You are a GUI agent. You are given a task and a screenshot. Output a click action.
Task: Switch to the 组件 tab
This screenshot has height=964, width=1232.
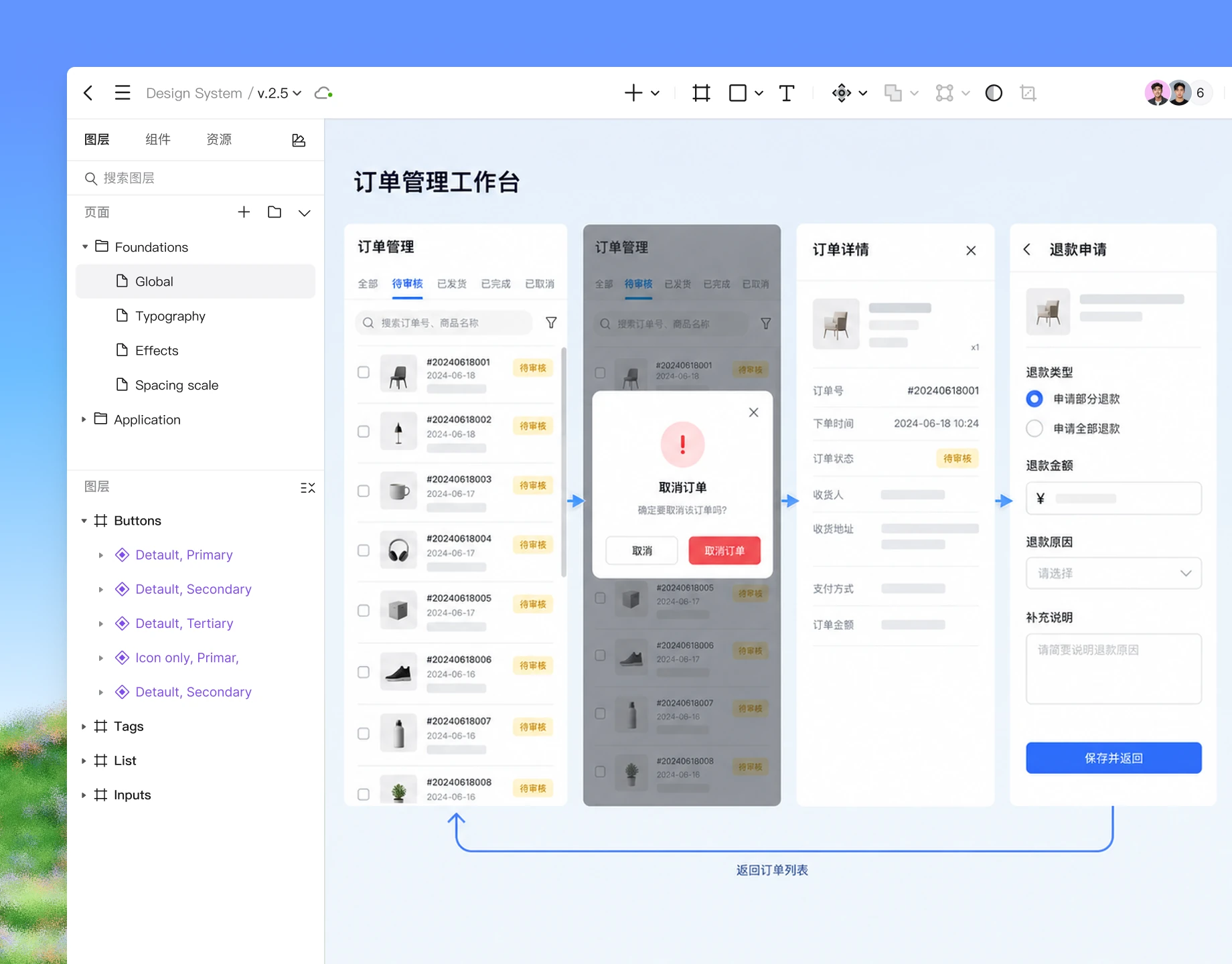[158, 139]
